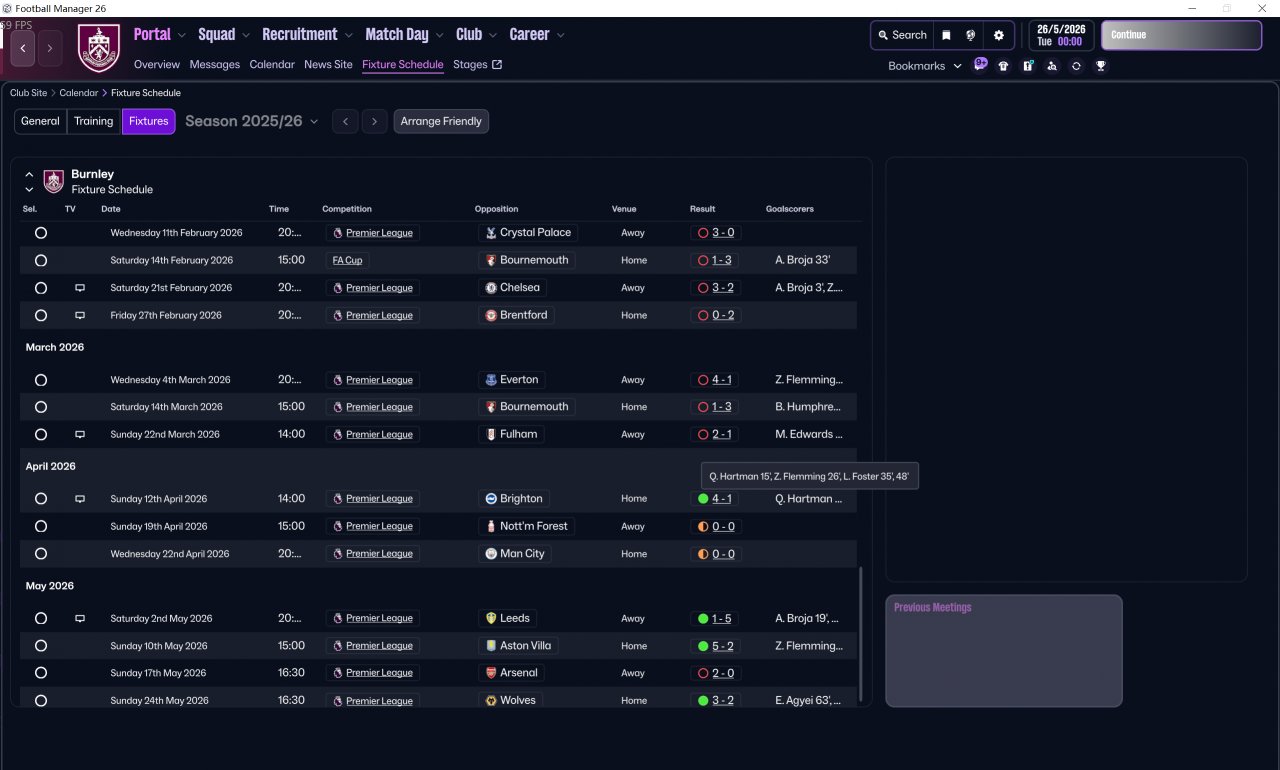Go to next season with right arrow
Screen dimensions: 1280x770
[375, 121]
